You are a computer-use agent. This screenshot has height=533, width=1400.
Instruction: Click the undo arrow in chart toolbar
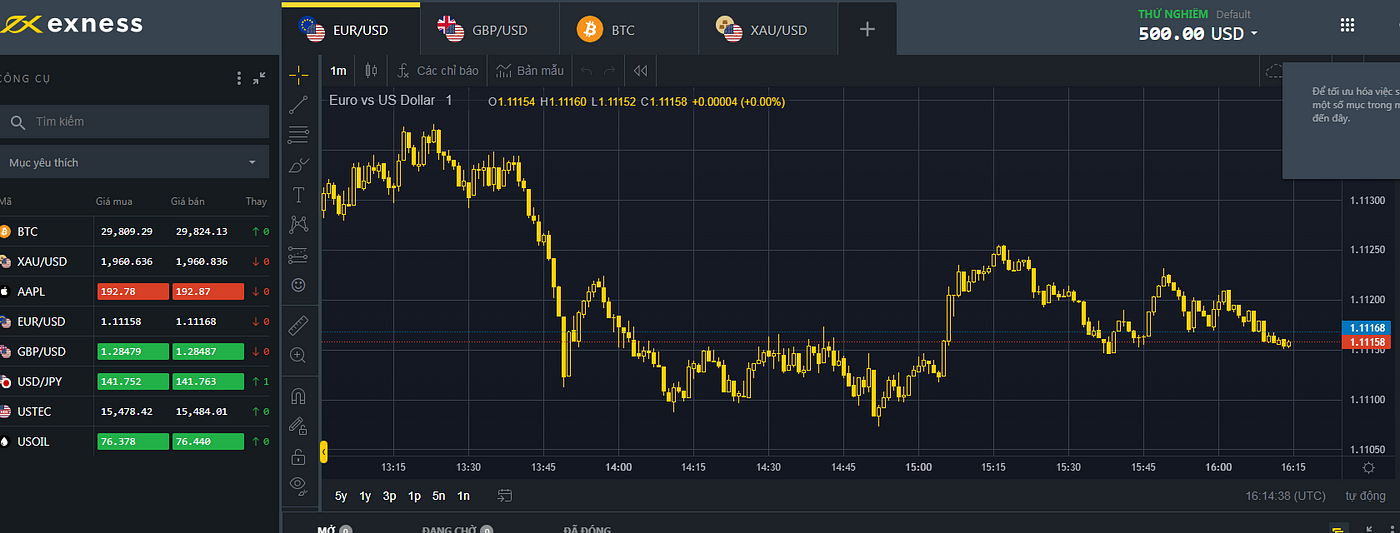click(x=586, y=71)
